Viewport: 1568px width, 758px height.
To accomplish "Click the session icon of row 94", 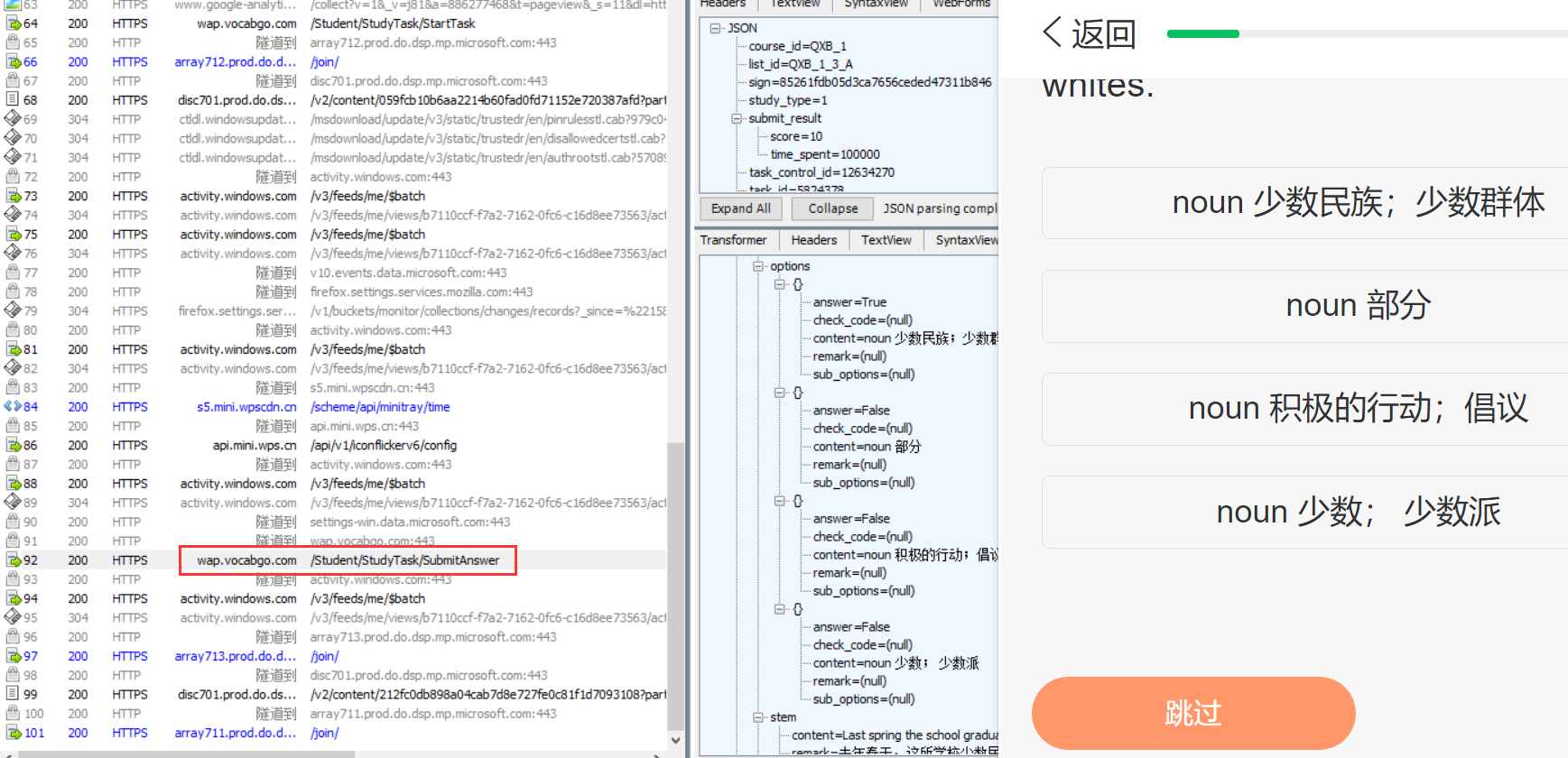I will (x=13, y=598).
